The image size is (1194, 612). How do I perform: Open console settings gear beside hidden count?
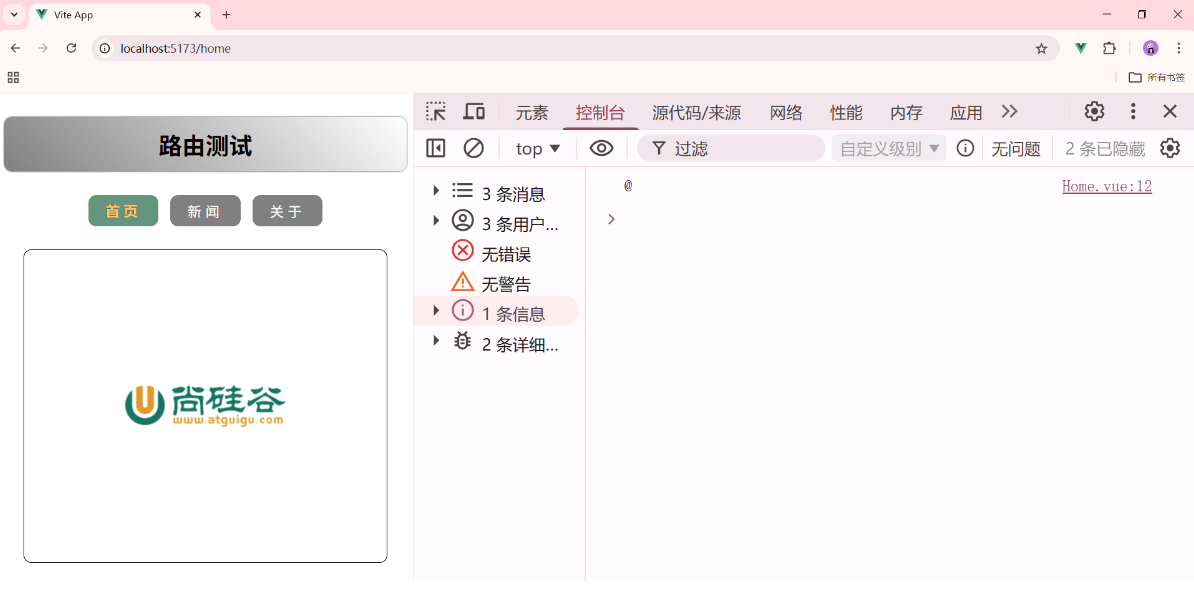1170,148
